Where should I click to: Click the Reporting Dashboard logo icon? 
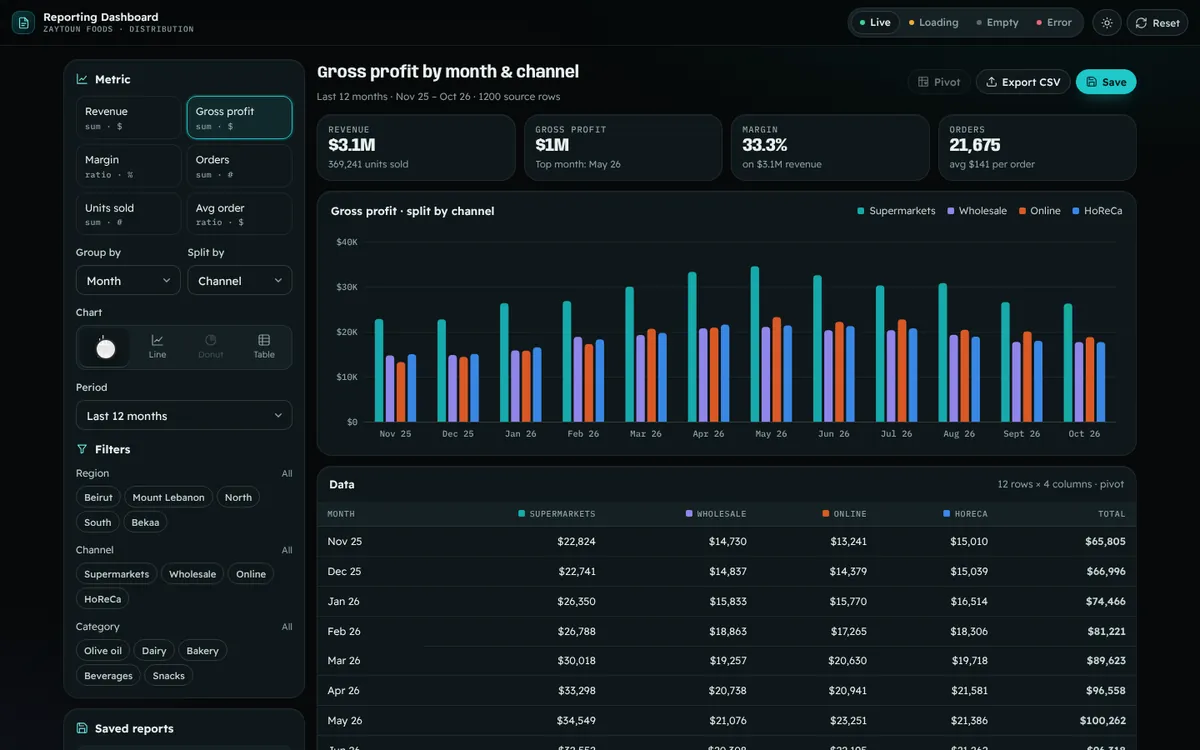23,22
